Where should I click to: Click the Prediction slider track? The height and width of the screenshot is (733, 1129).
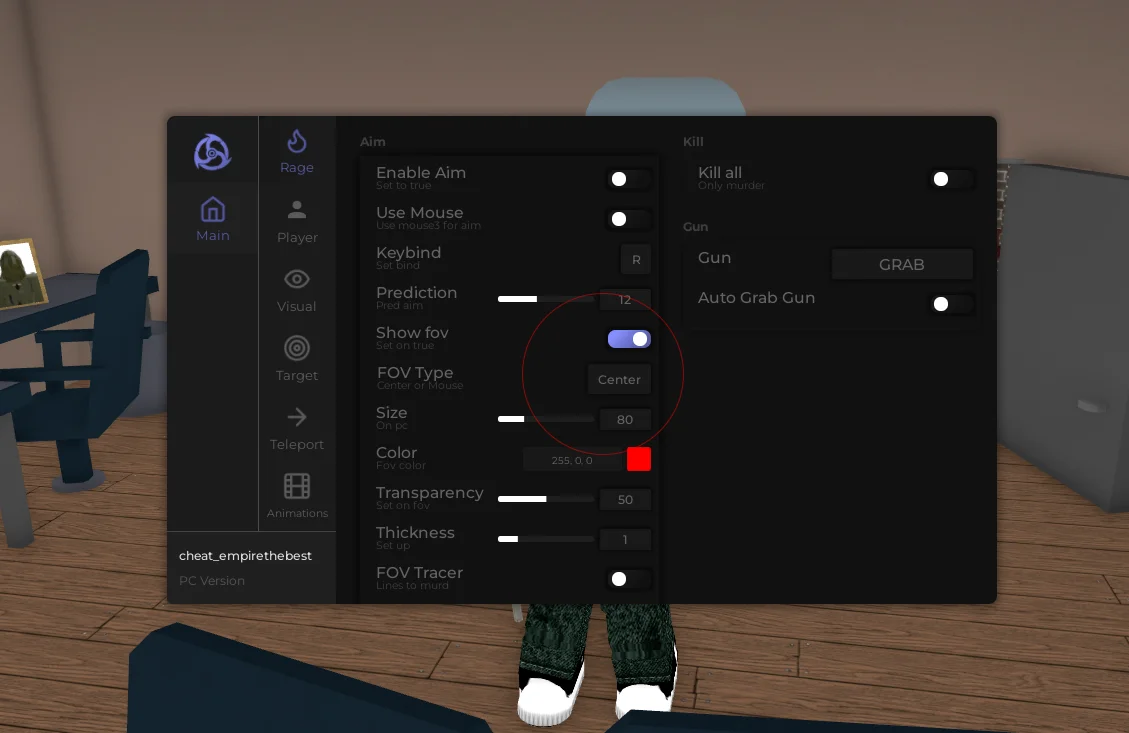click(x=545, y=299)
